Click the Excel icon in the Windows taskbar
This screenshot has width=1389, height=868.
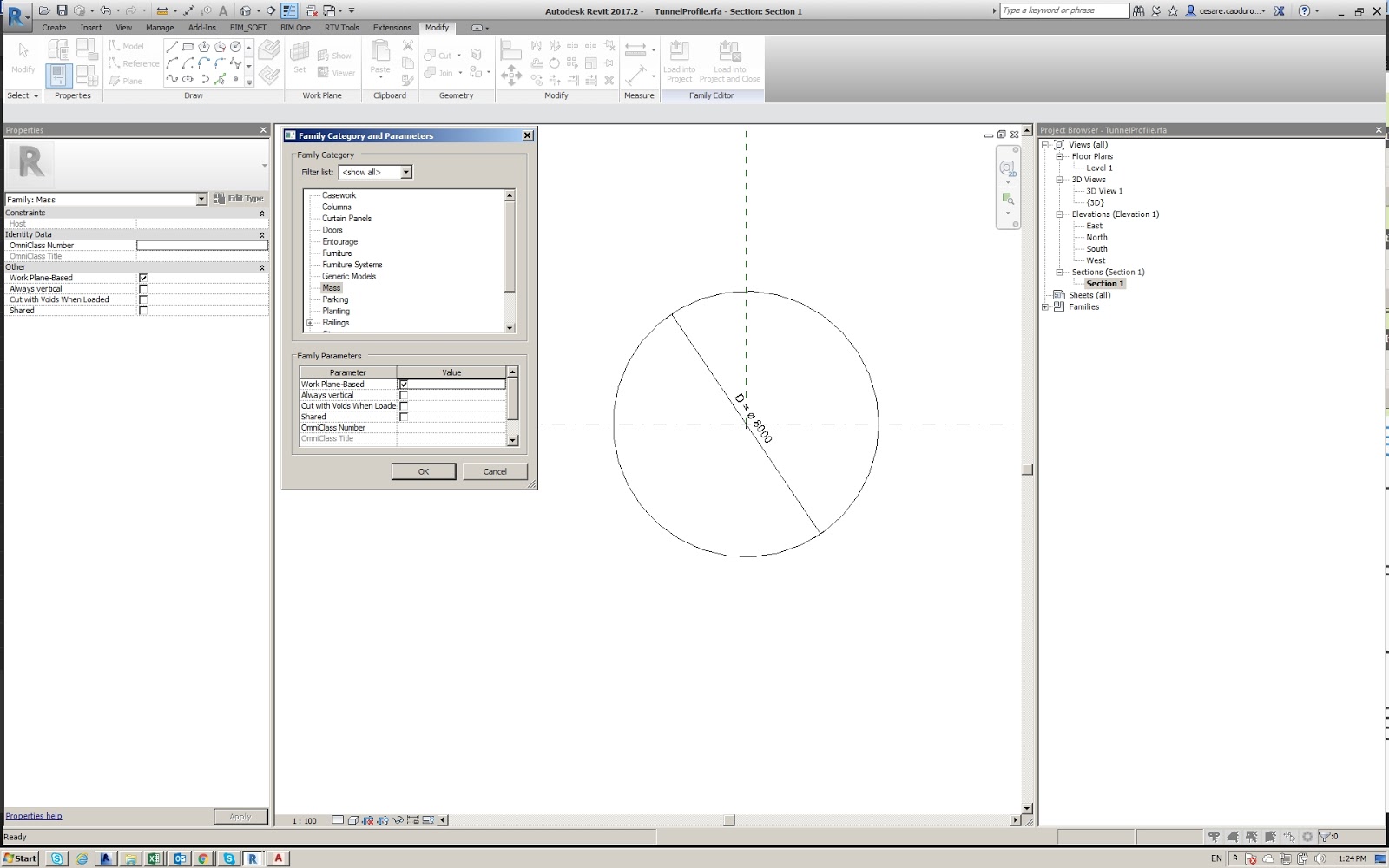(154, 858)
